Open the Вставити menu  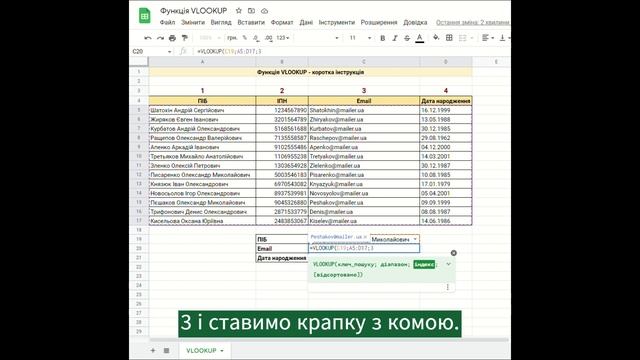coord(251,22)
